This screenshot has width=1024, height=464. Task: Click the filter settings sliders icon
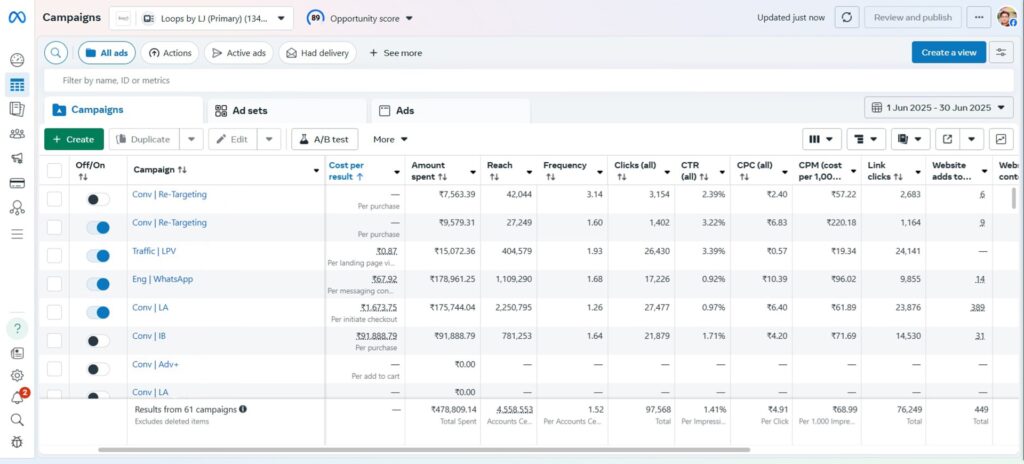coord(1000,53)
